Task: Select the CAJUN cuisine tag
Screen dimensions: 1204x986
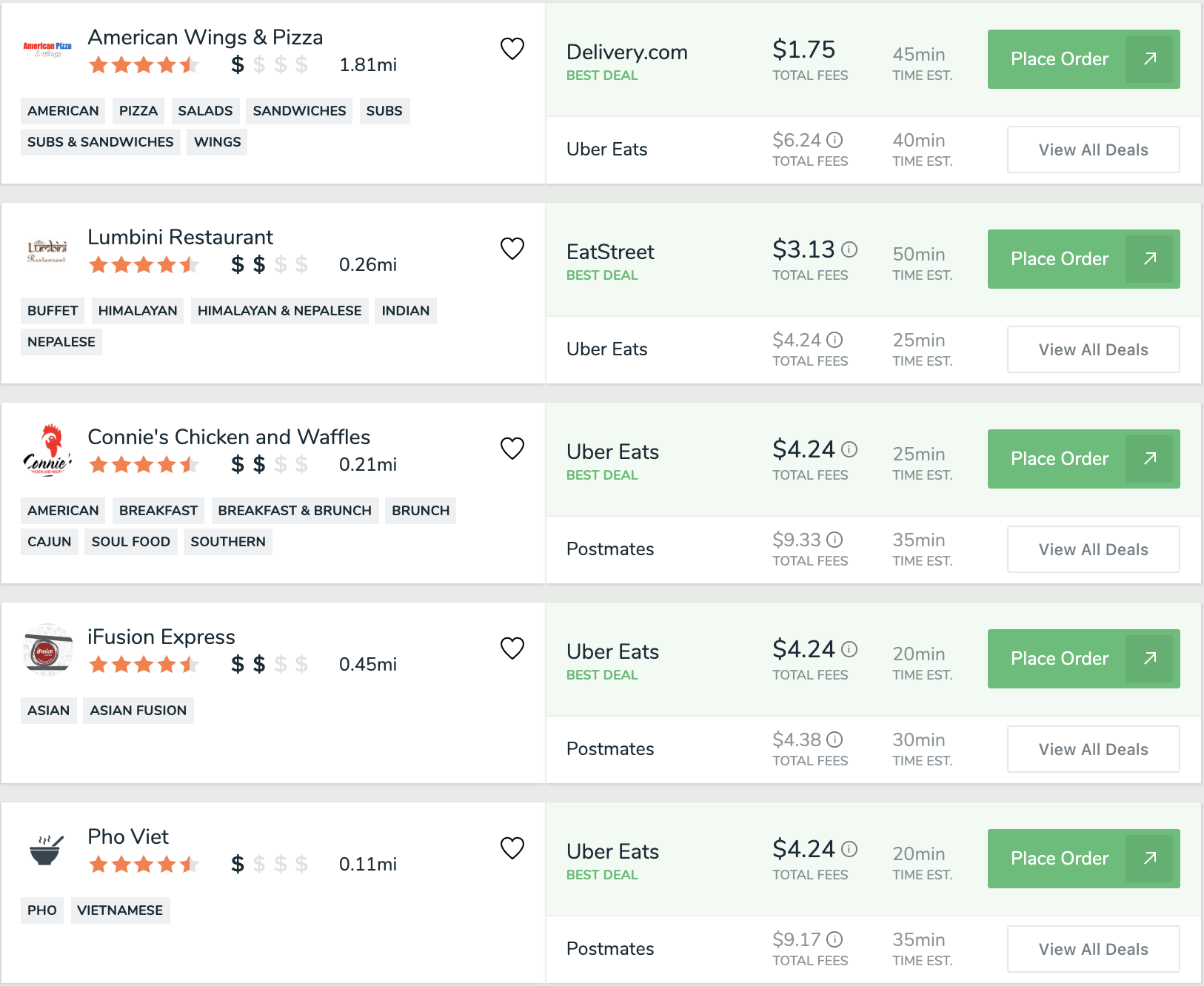Action: tap(49, 542)
